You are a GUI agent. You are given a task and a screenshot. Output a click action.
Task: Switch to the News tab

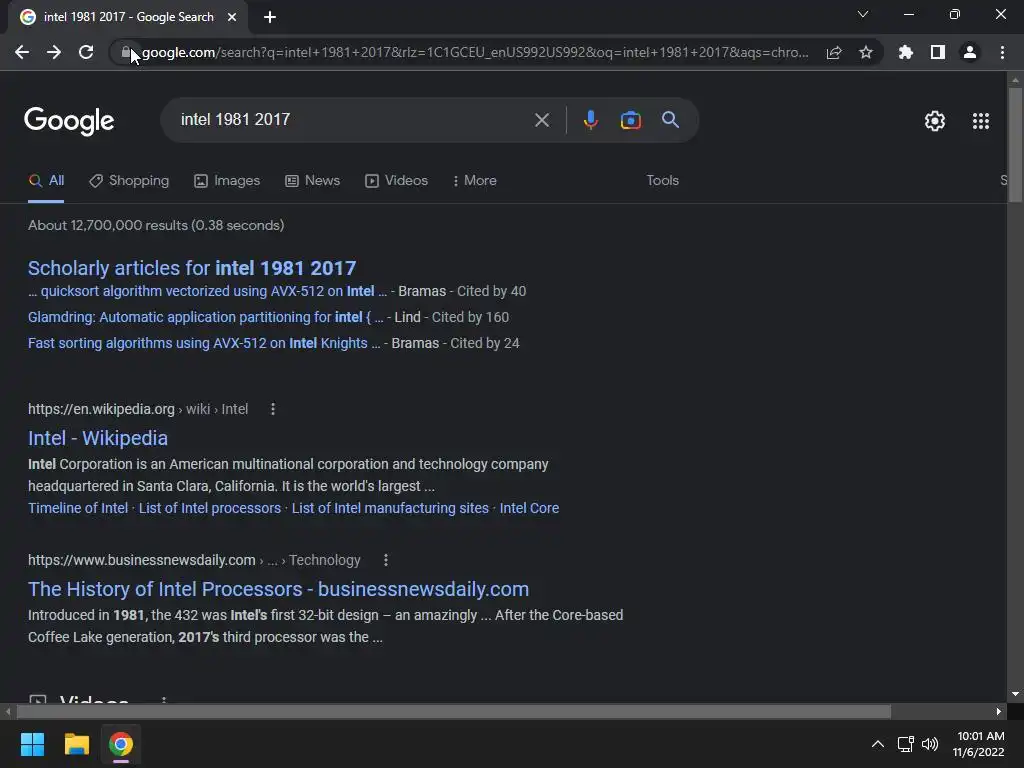(313, 181)
